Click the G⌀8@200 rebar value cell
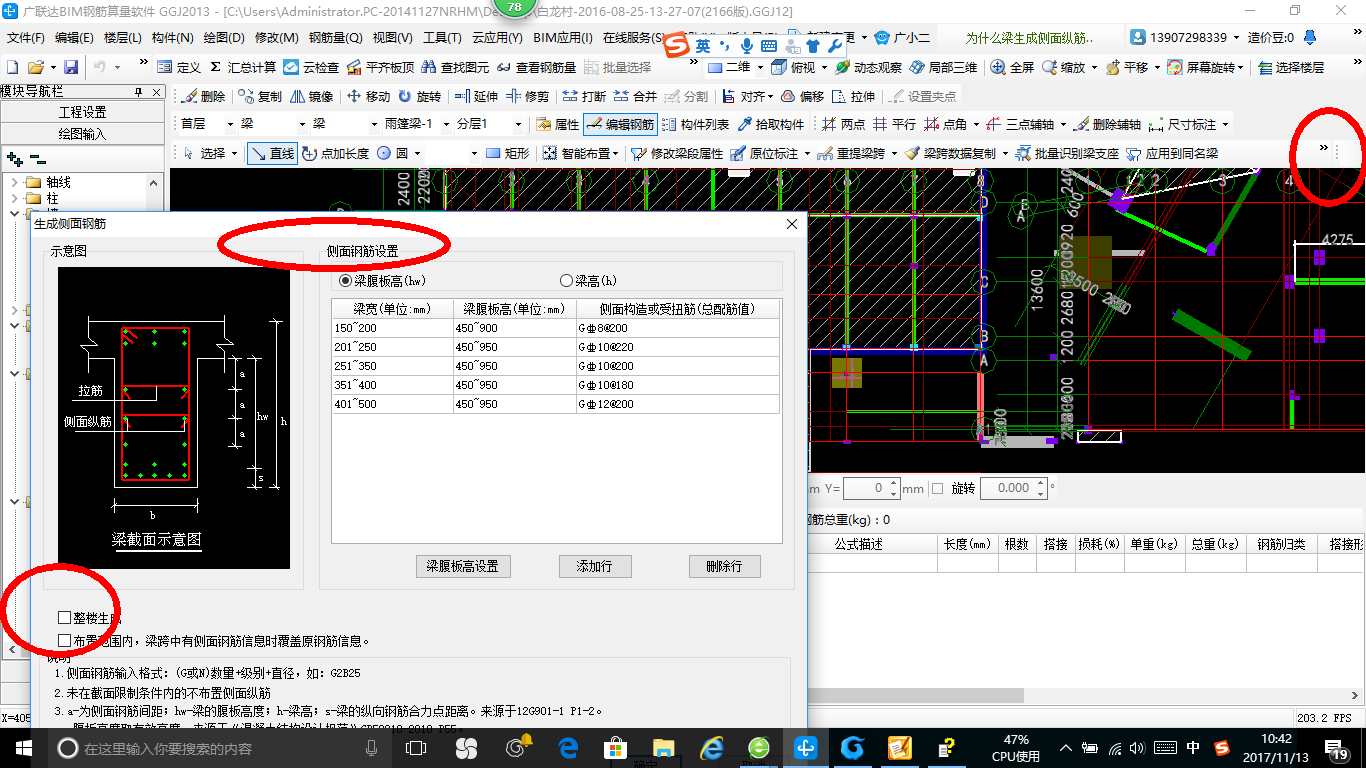Image resolution: width=1366 pixels, height=768 pixels. click(x=678, y=328)
